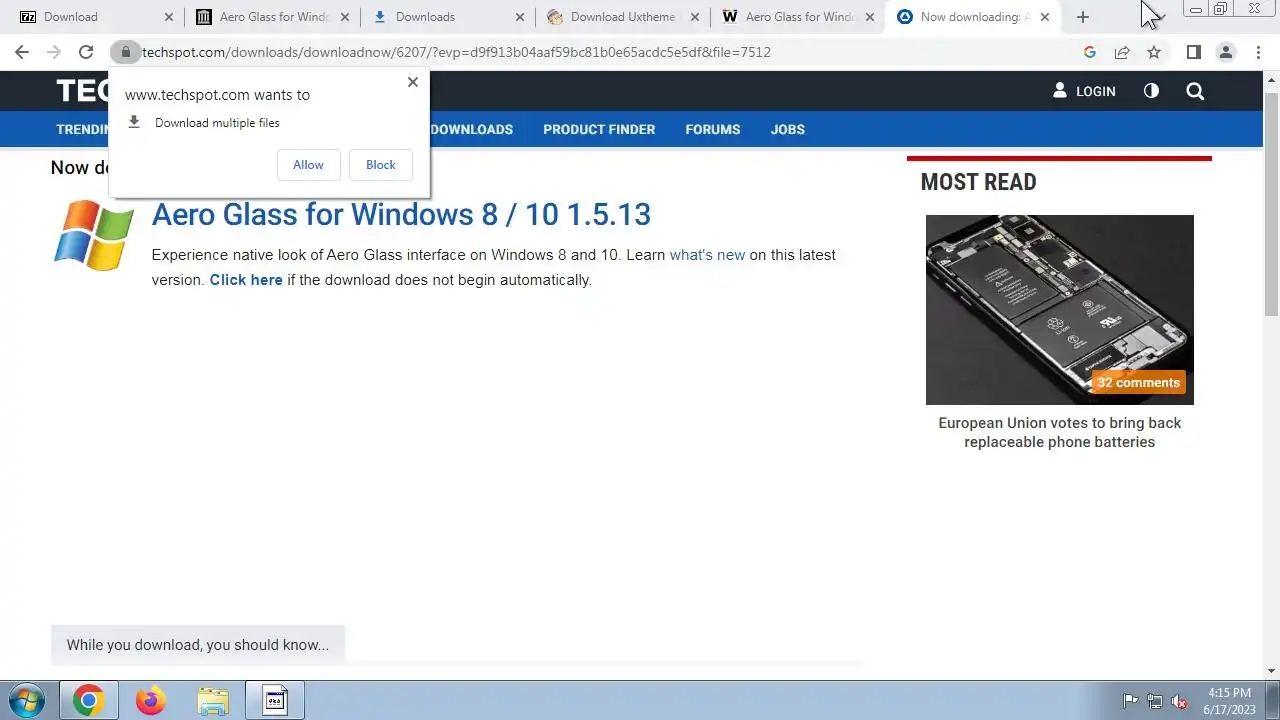This screenshot has width=1280, height=720.
Task: Follow the "what's new" link
Action: (707, 255)
